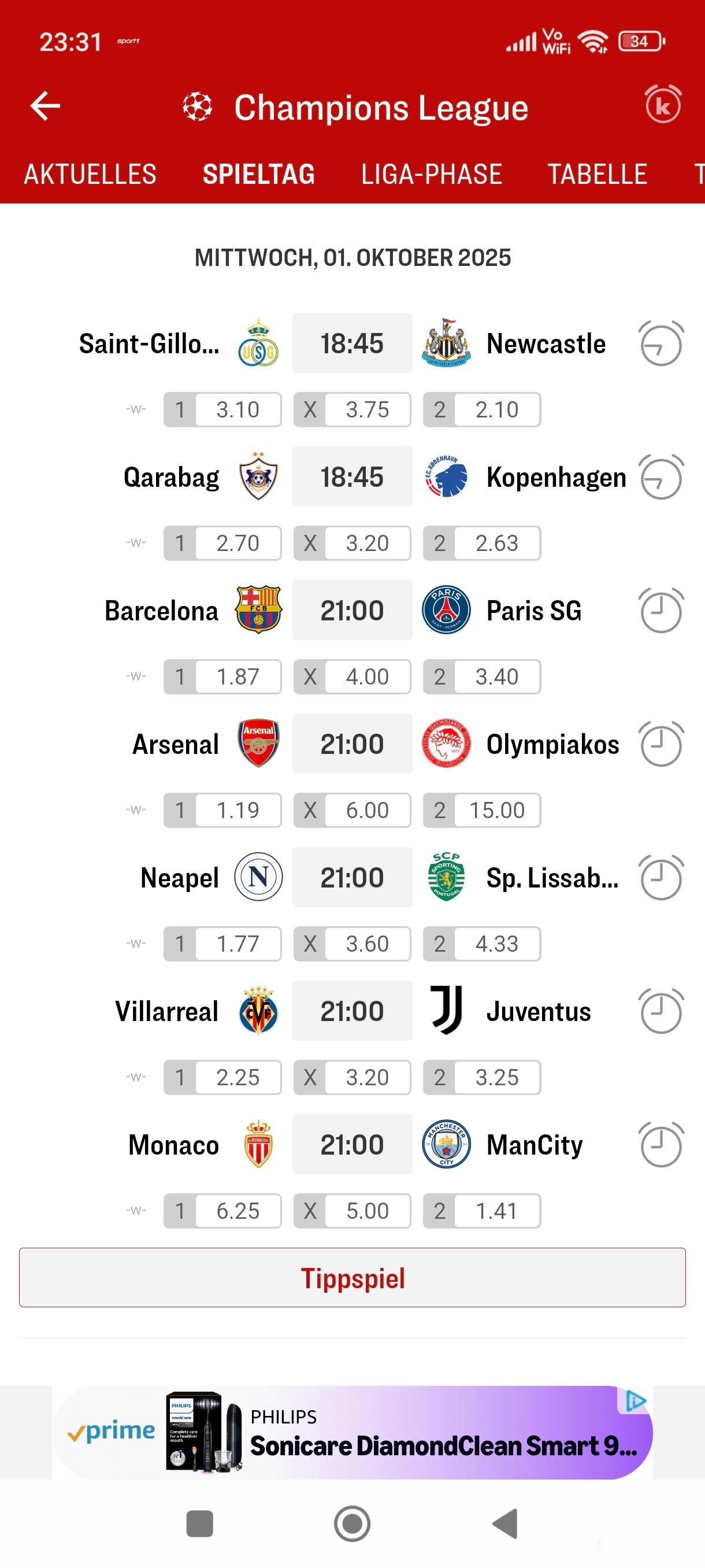705x1568 pixels.
Task: Open the Qarabag vs Kopenhagen 18:45 match
Action: [352, 476]
